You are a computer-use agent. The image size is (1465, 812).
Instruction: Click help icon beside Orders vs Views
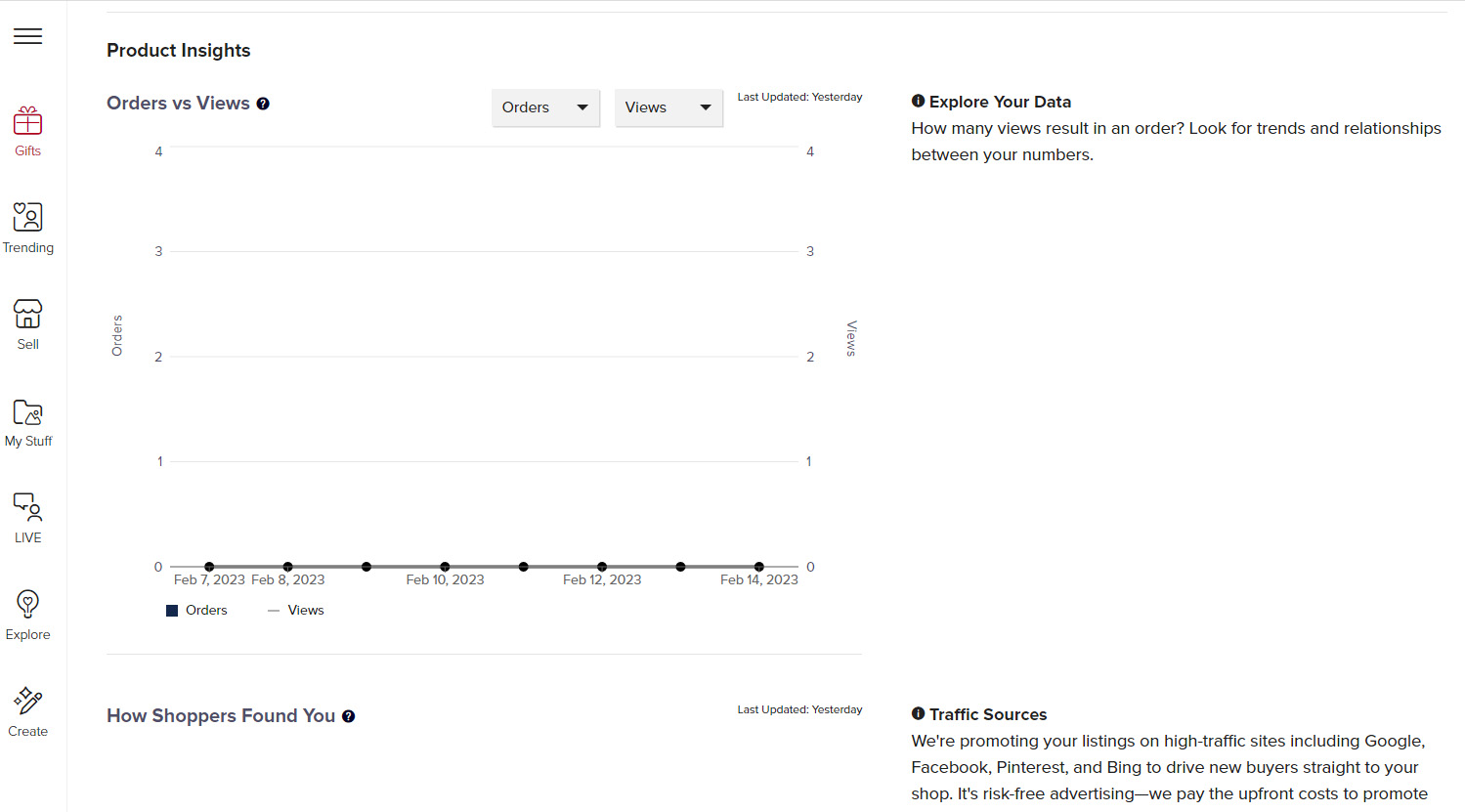(263, 104)
